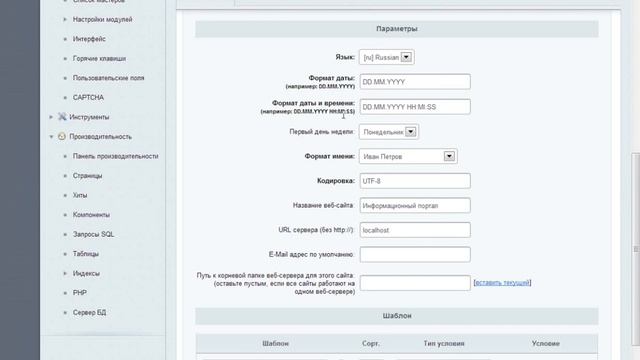Open the Хиты sidebar item

tap(80, 196)
